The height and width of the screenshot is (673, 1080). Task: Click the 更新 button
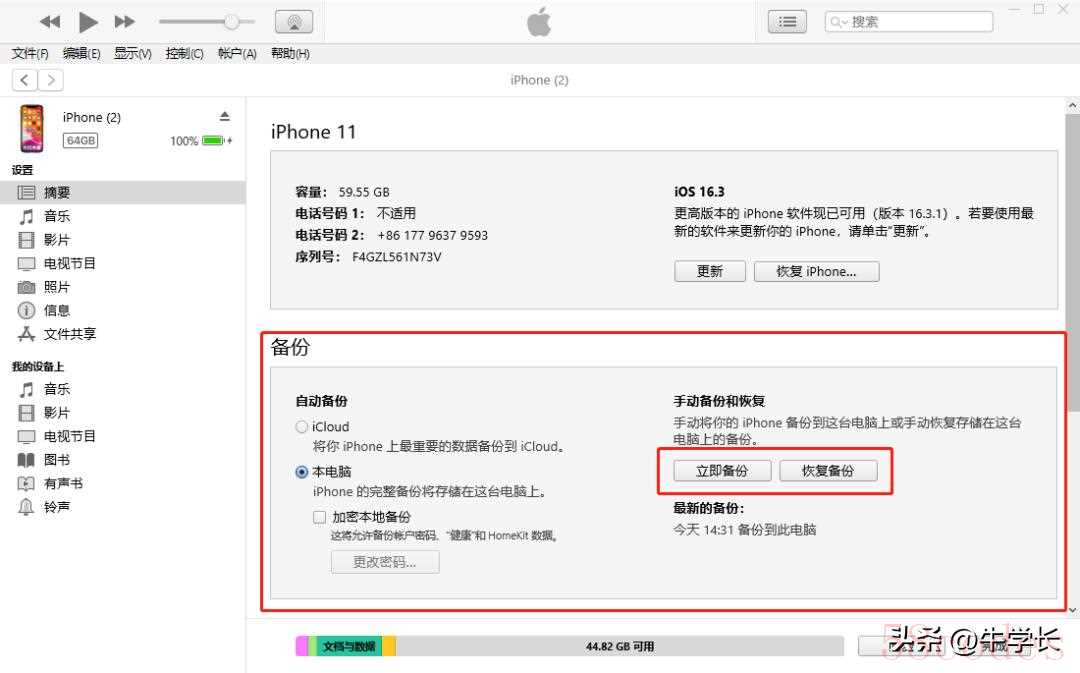coord(709,271)
